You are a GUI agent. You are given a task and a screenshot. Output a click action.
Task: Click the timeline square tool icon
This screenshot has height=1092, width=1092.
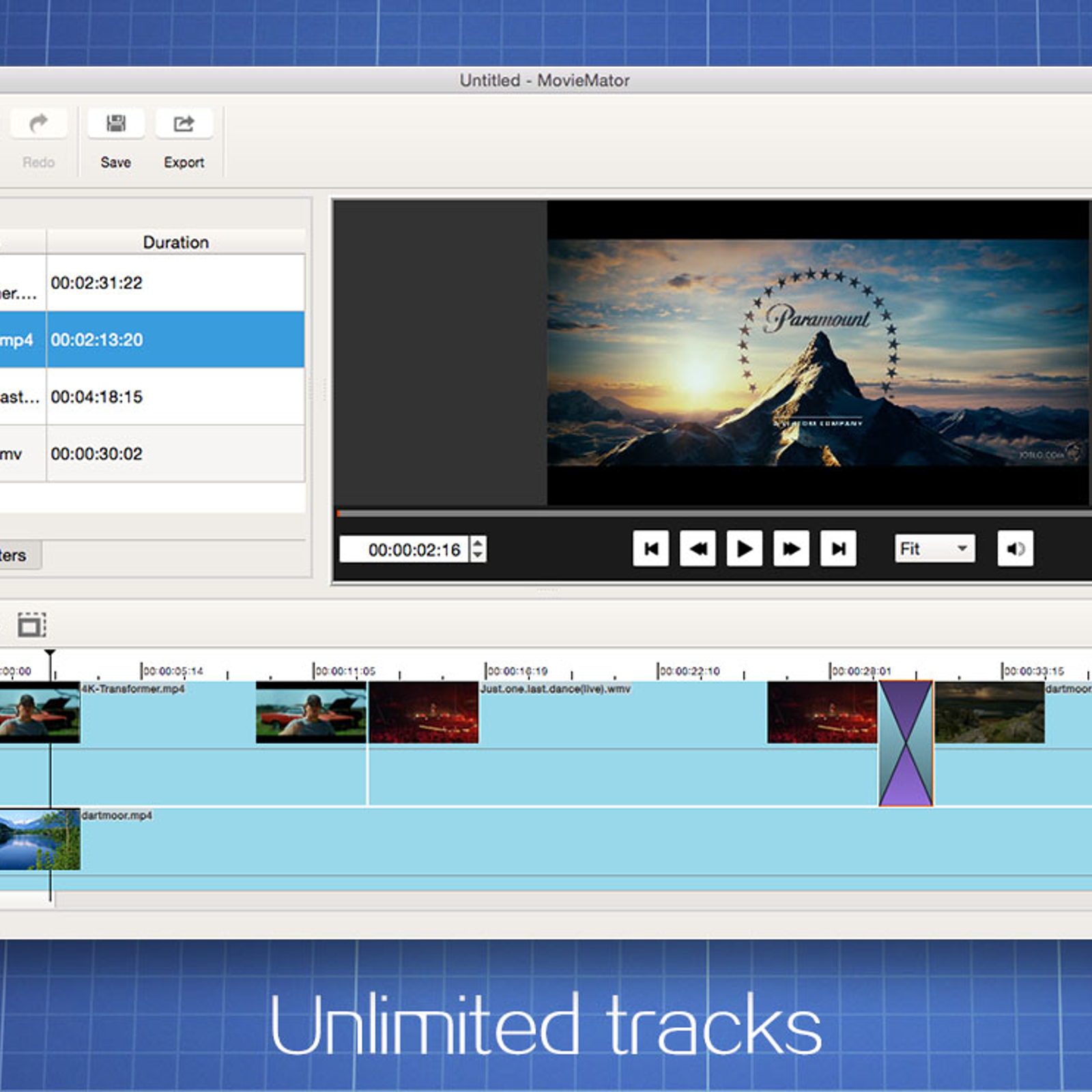31,624
